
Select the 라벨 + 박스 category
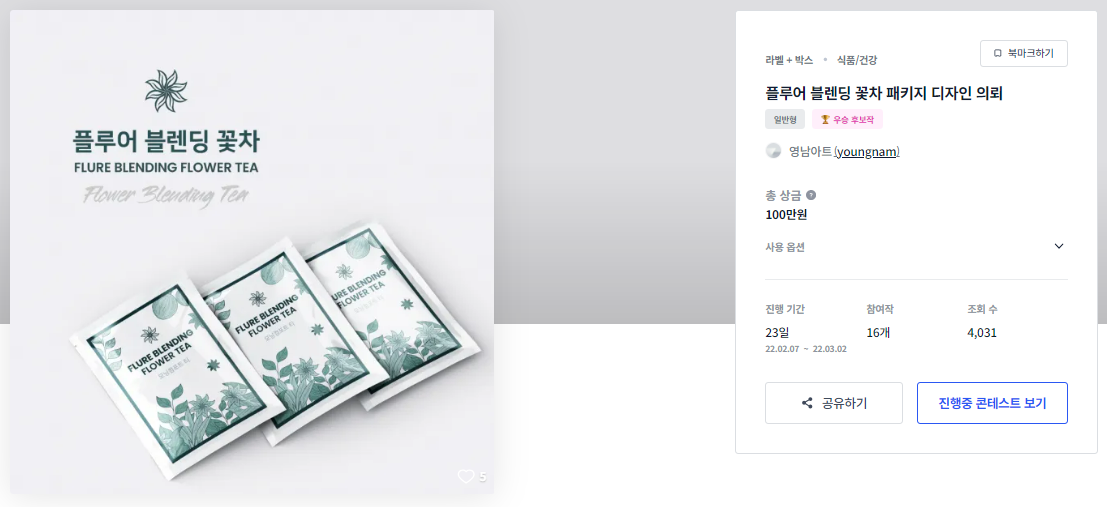(x=789, y=60)
